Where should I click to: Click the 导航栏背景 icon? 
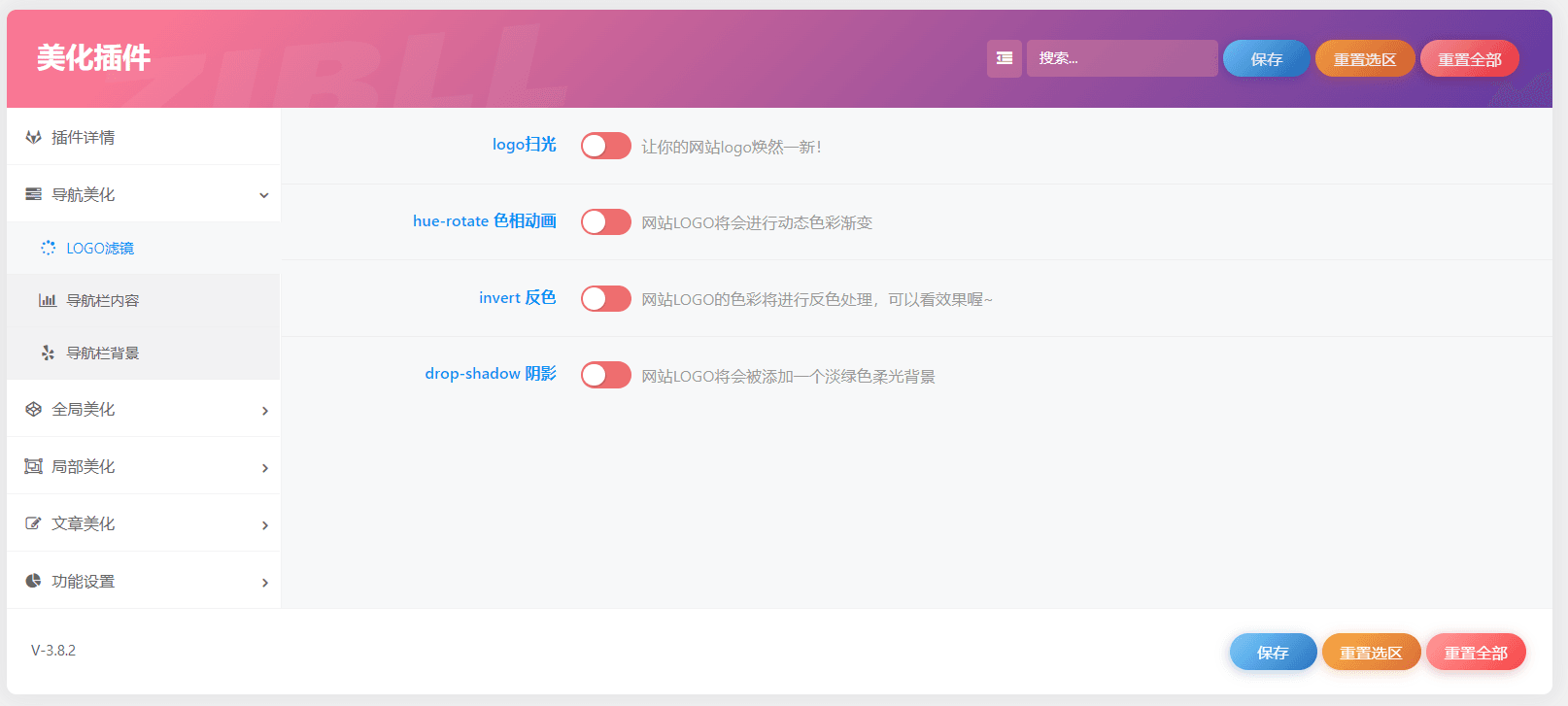47,353
